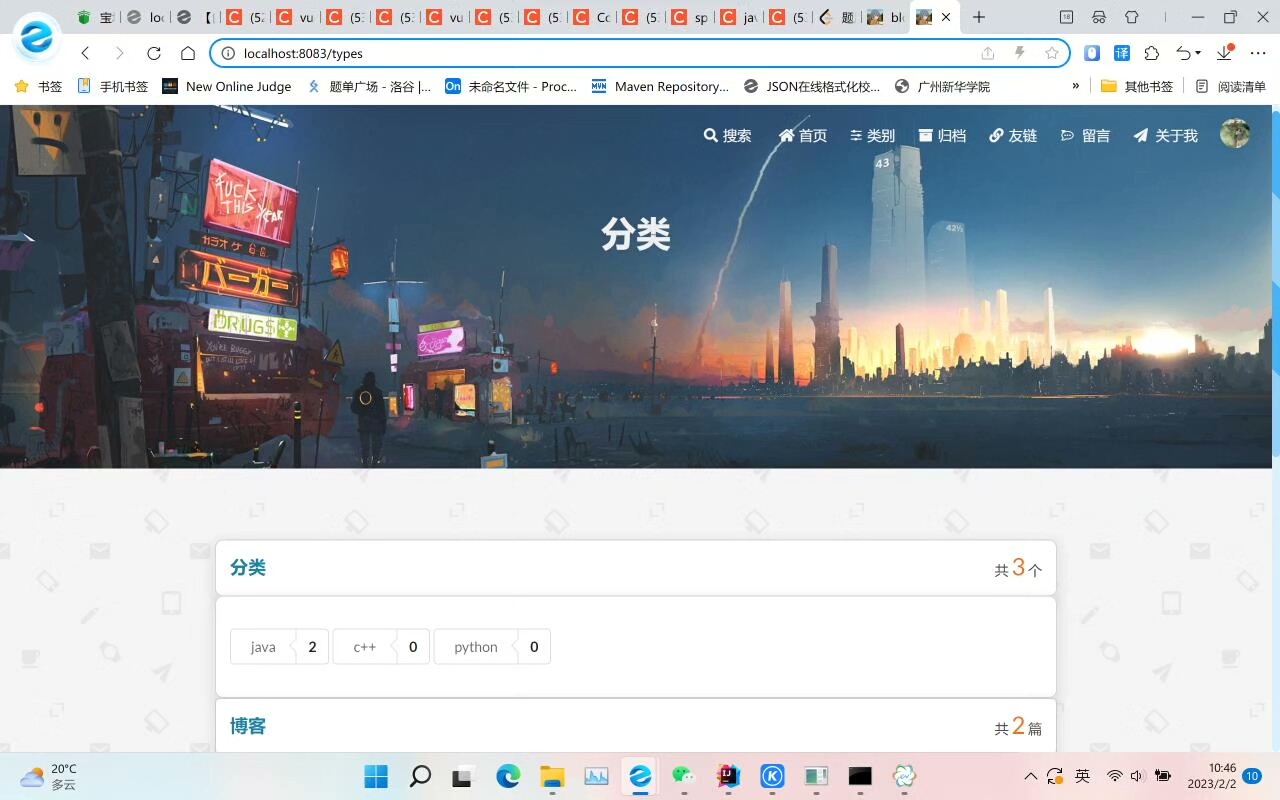Bookmark this page with star icon
Screen dimensions: 1280x800
click(1052, 53)
